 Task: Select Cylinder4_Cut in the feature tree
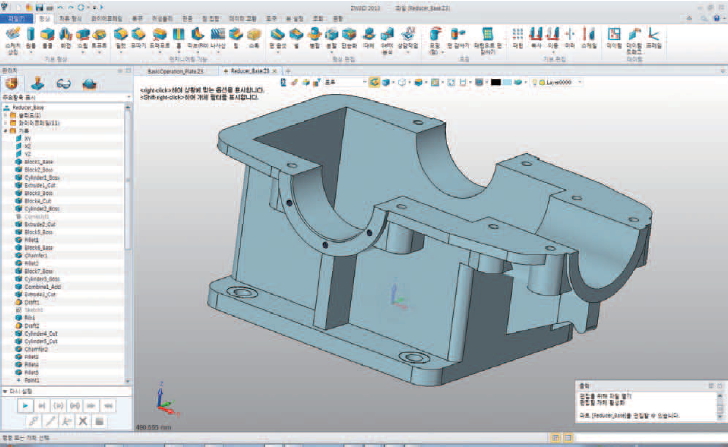click(40, 334)
